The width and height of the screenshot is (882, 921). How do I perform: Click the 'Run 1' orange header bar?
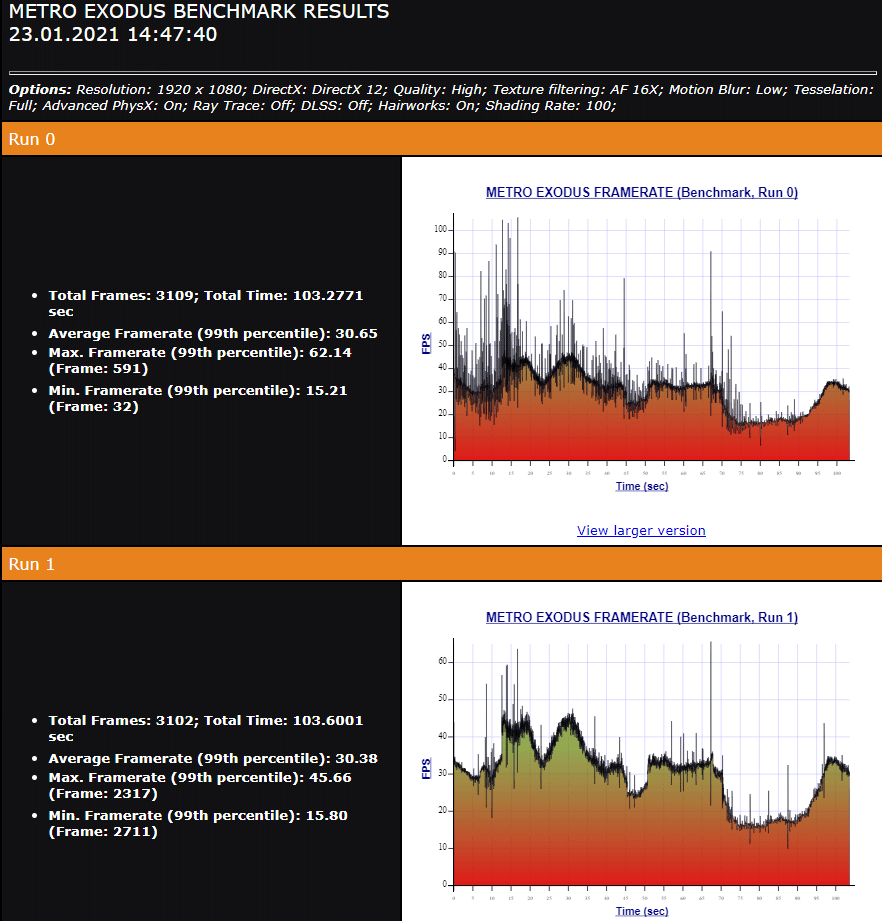pos(442,564)
